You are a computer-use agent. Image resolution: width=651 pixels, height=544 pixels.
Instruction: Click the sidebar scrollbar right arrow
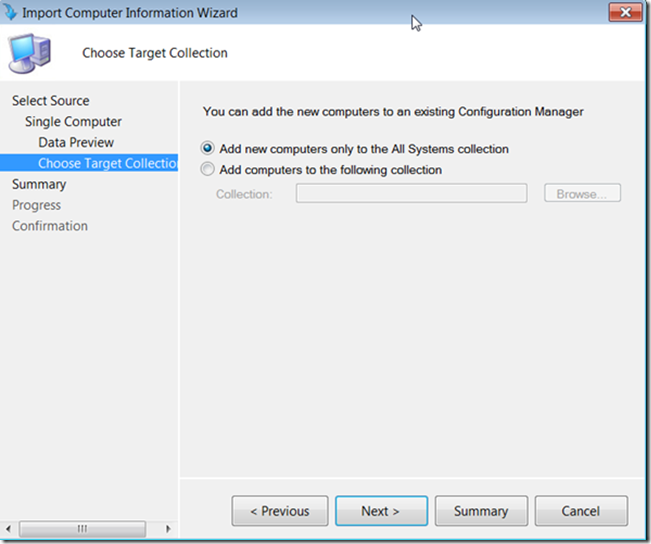(x=168, y=529)
